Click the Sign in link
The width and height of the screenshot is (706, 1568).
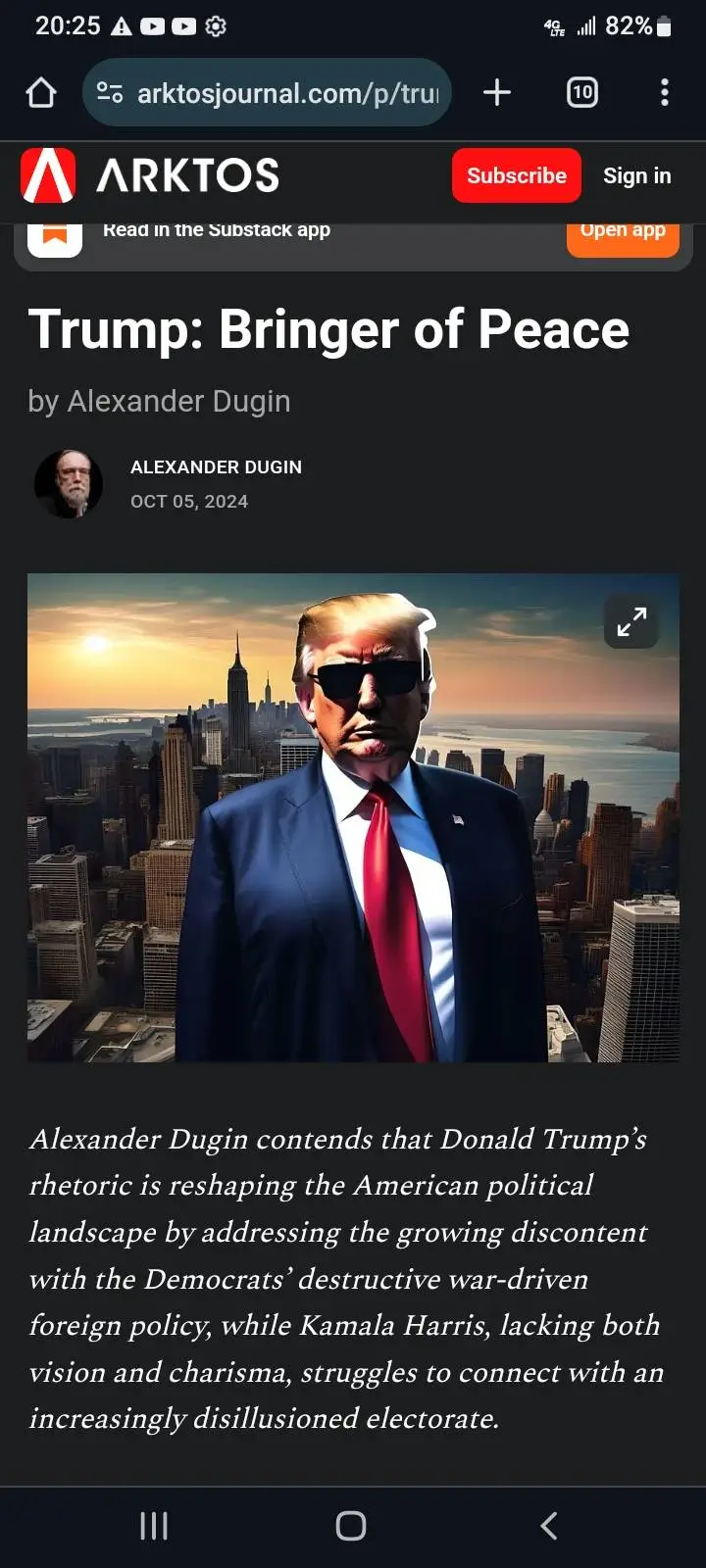[x=637, y=175]
